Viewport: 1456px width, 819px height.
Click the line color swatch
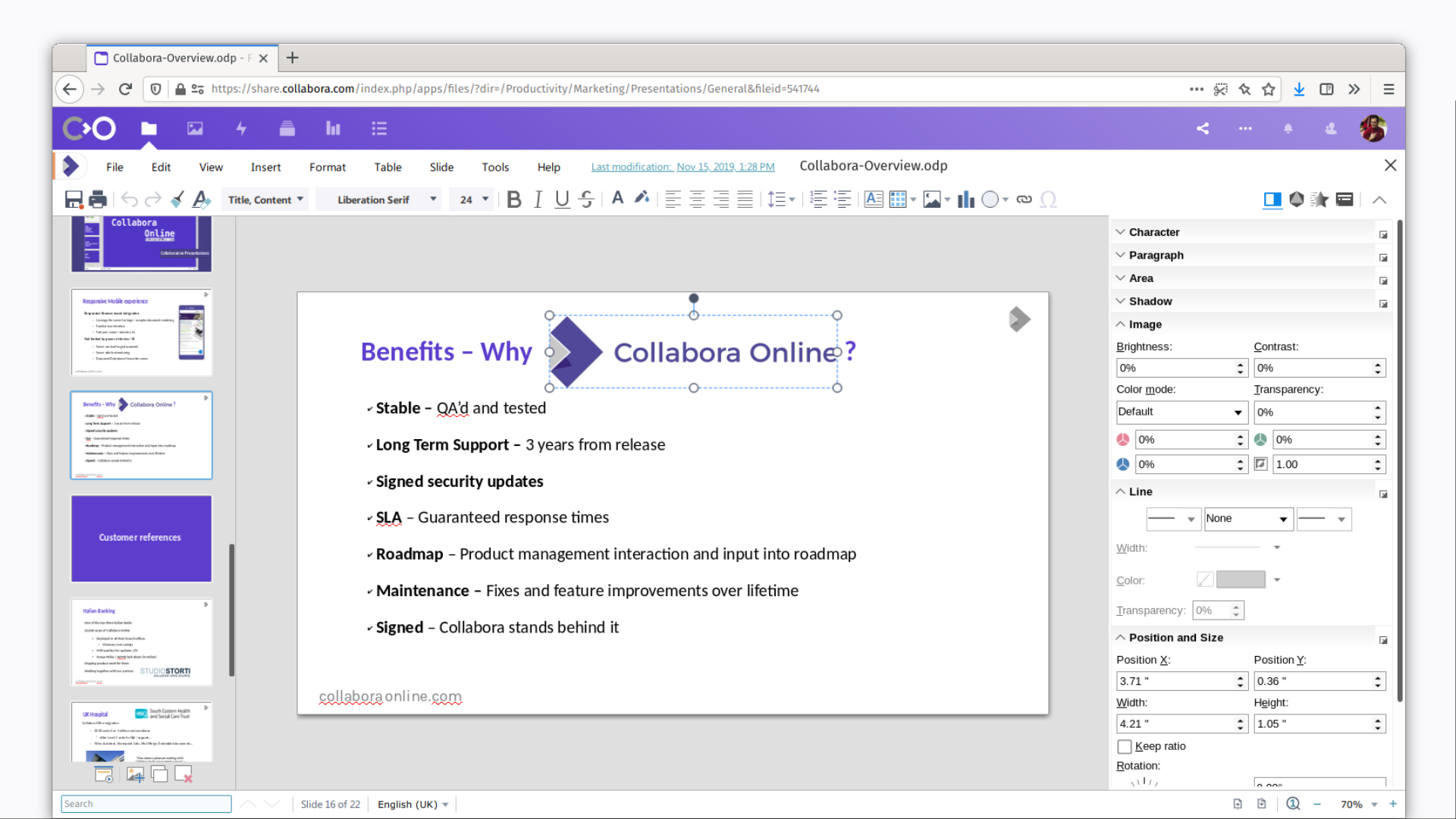[x=1241, y=580]
